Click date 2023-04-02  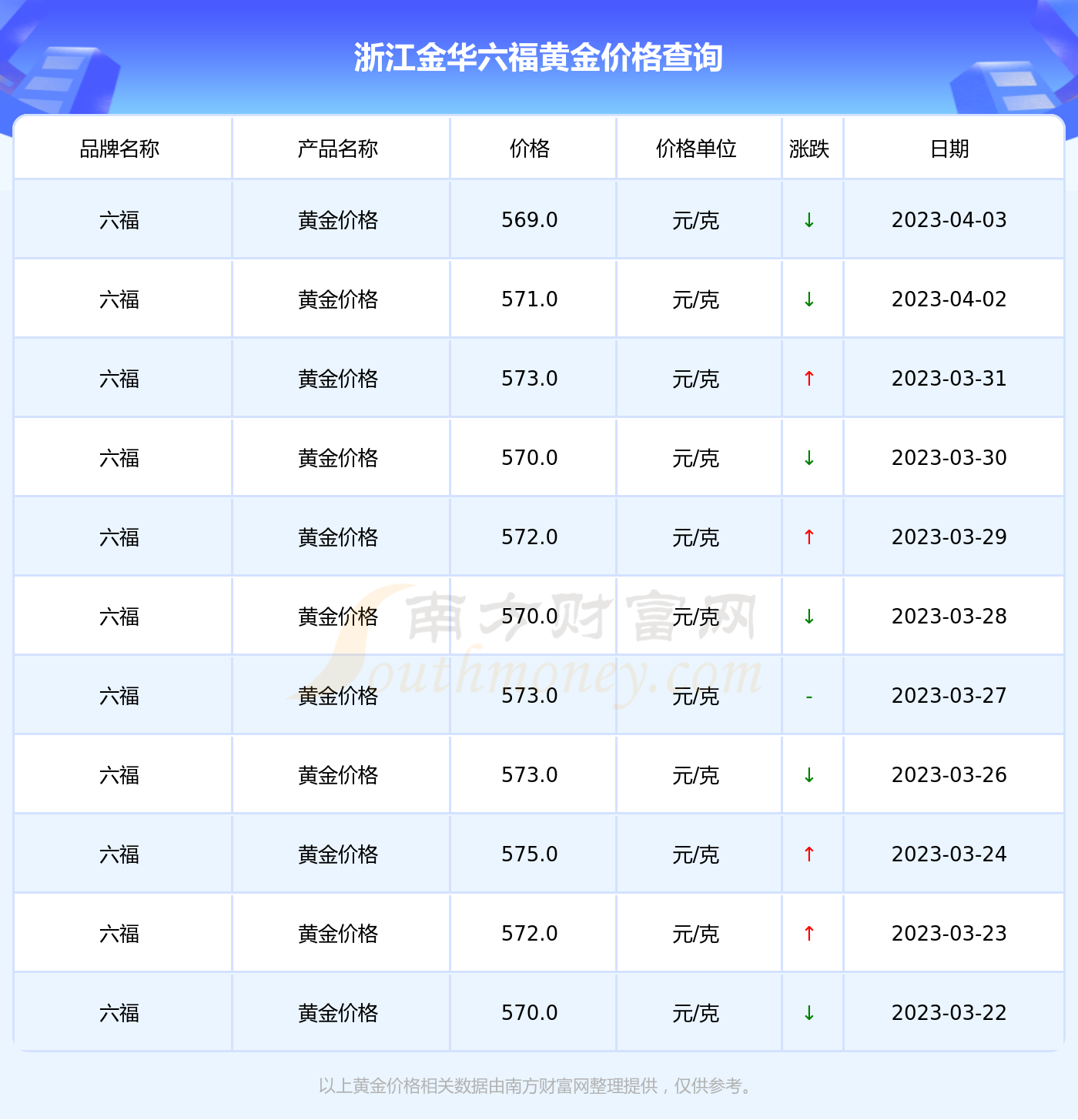point(949,299)
